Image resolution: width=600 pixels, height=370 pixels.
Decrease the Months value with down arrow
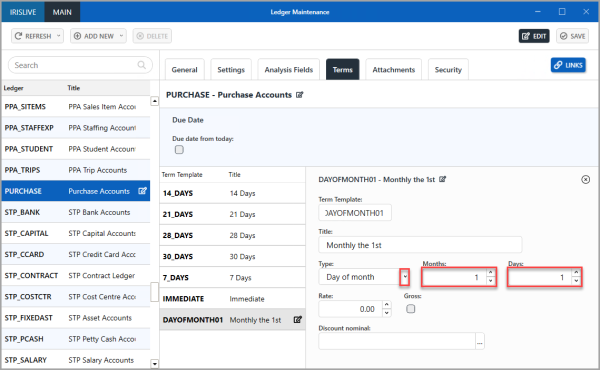click(491, 281)
